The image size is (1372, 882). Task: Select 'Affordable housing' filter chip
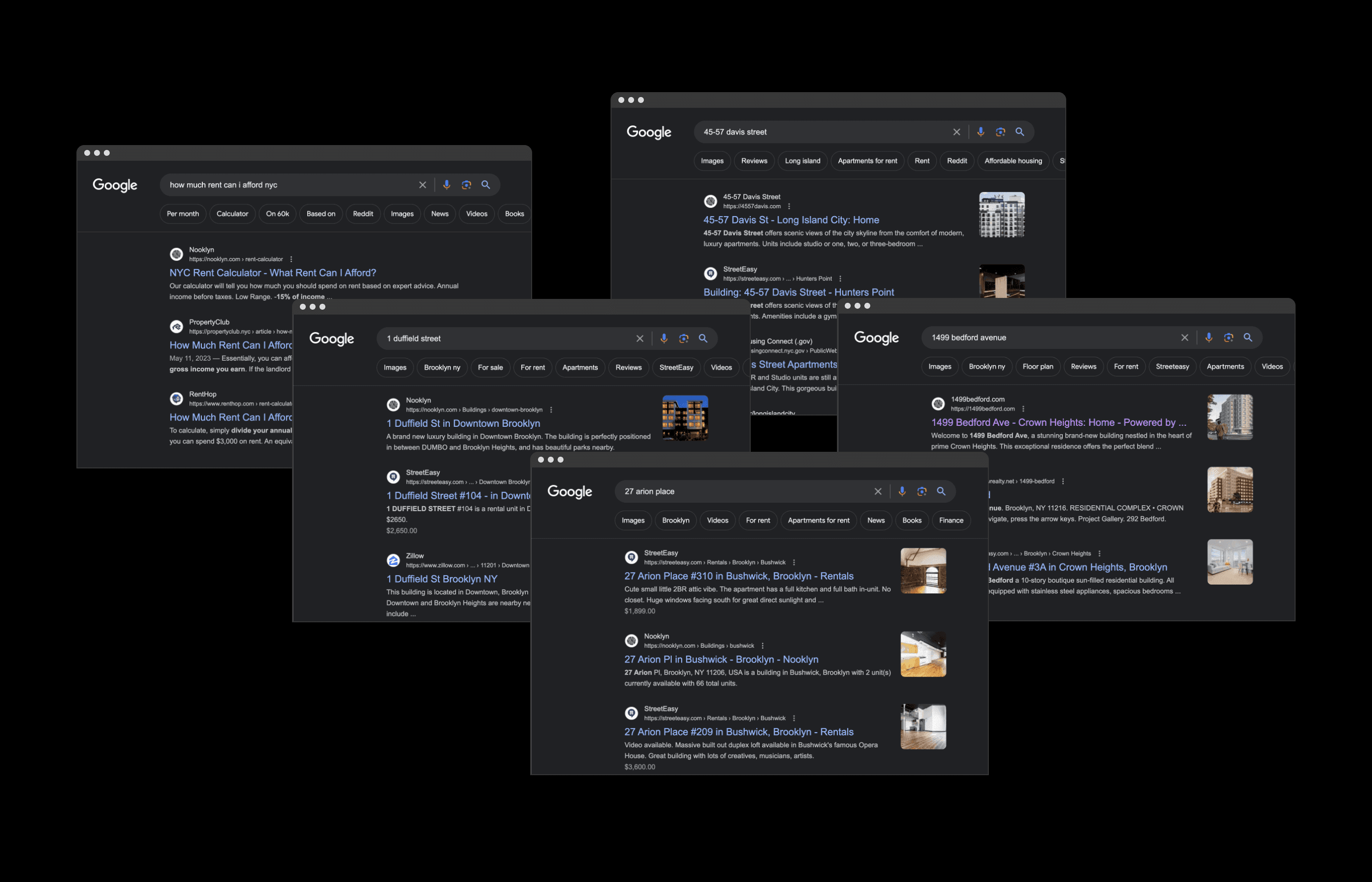point(1013,161)
